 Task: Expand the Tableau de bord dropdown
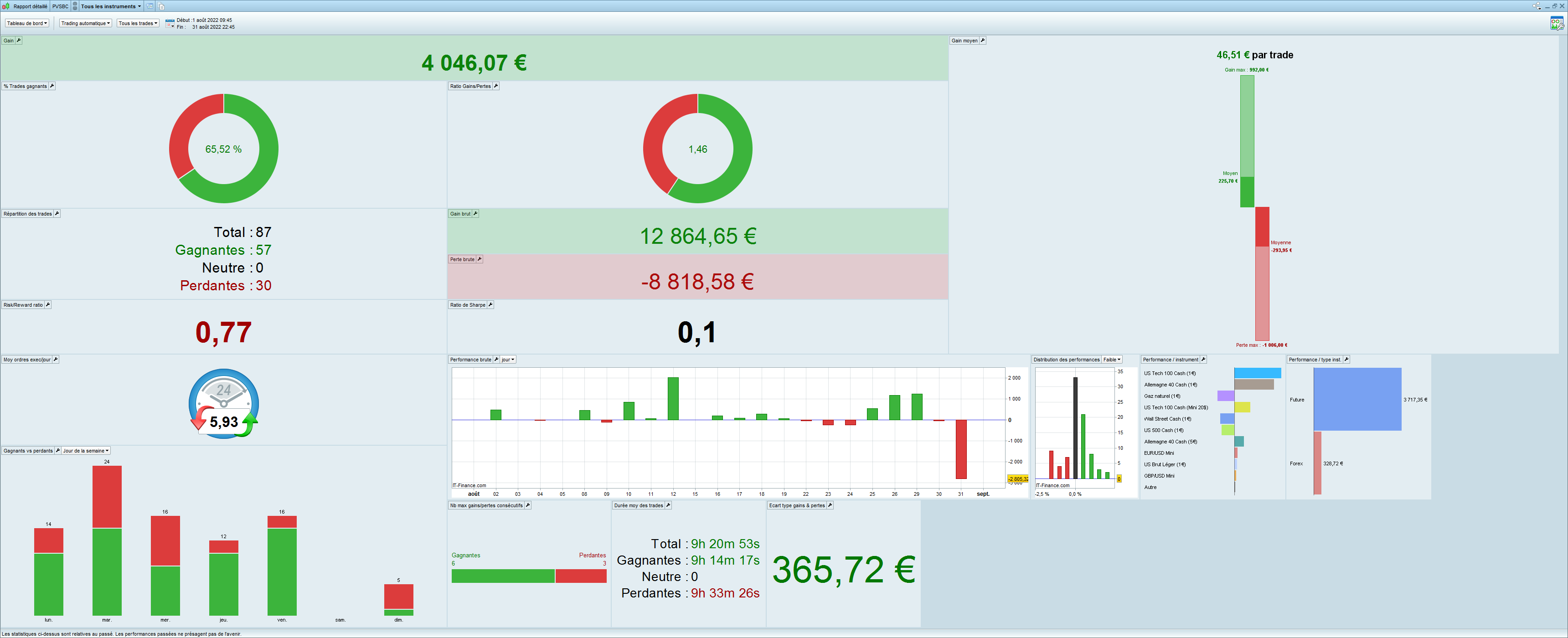(x=27, y=23)
